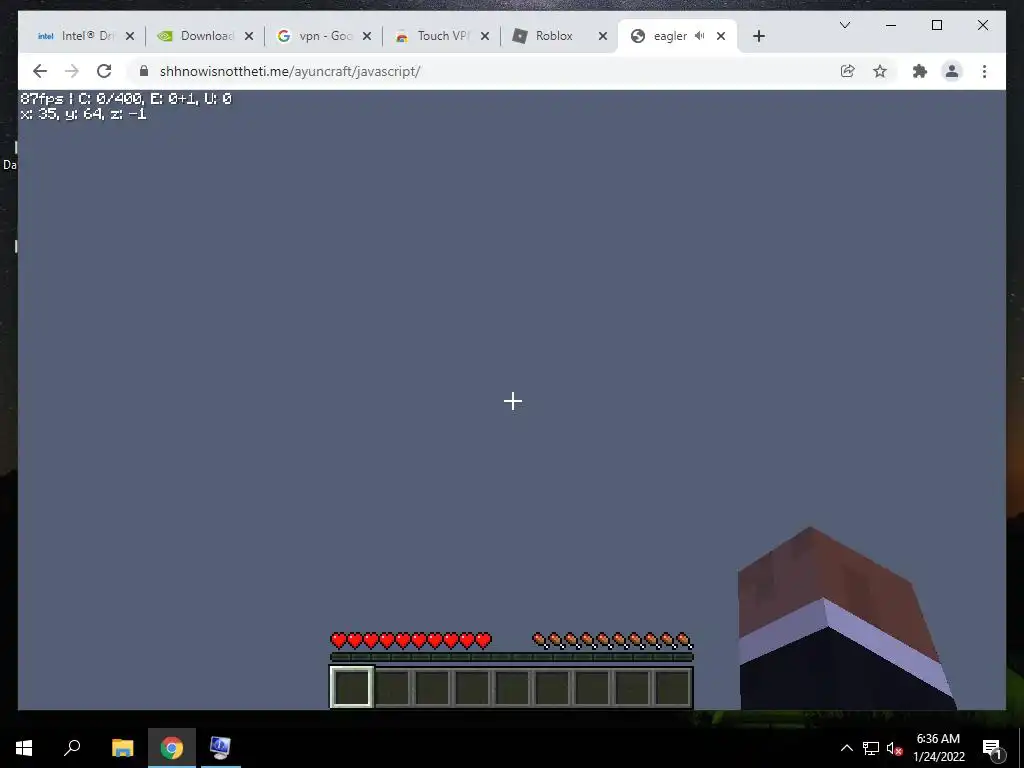Open the remote desktop taskbar app
The height and width of the screenshot is (768, 1024).
tap(220, 748)
